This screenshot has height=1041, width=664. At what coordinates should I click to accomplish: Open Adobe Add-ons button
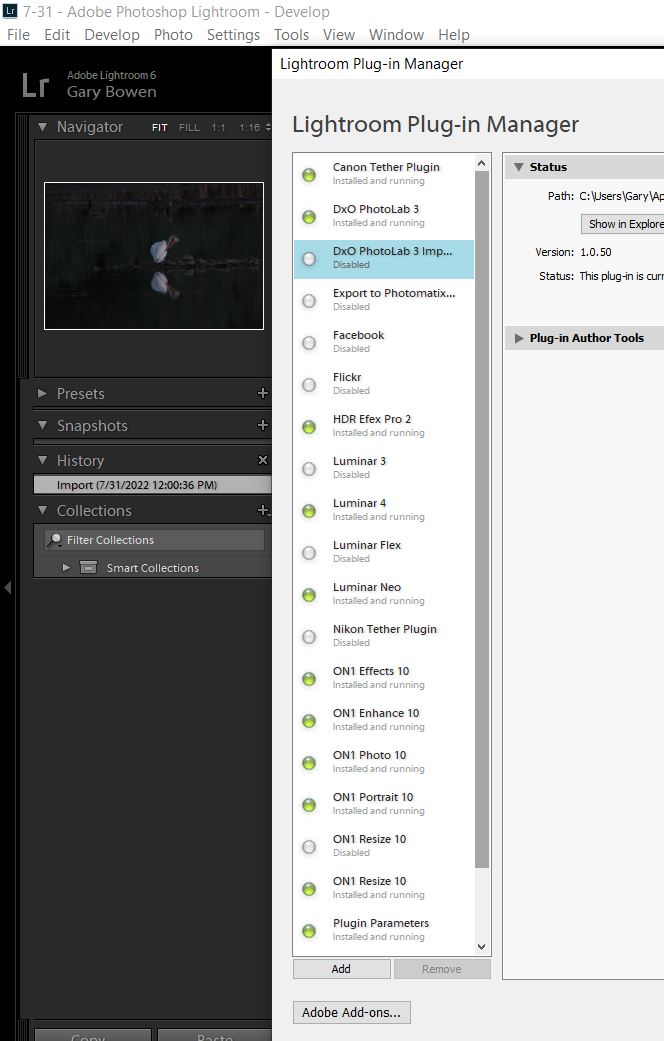point(351,1013)
